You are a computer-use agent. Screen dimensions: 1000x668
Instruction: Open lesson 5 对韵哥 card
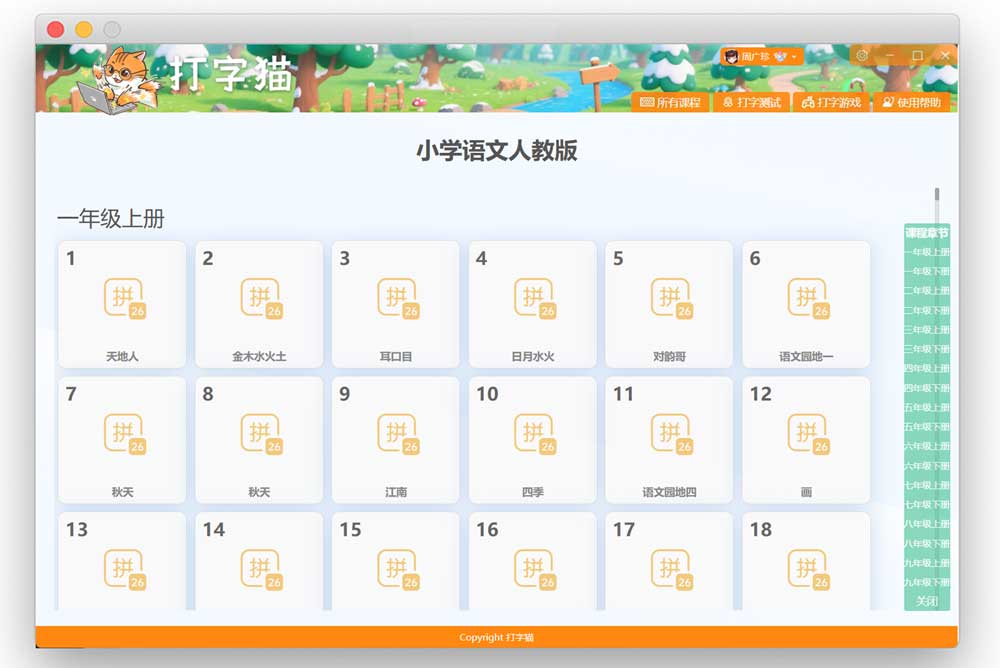(x=669, y=299)
